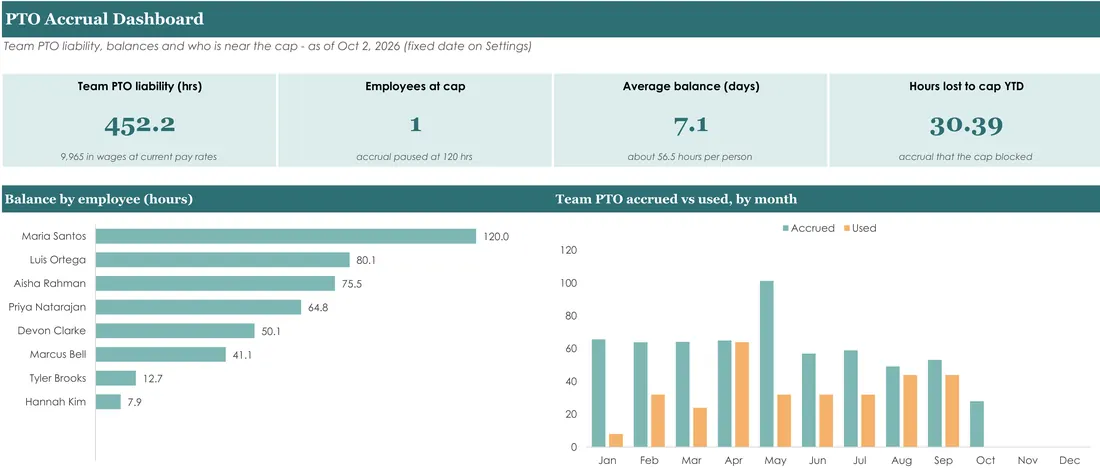This screenshot has width=1100, height=468.
Task: Click the Marcus Bell name label
Action: [x=58, y=354]
